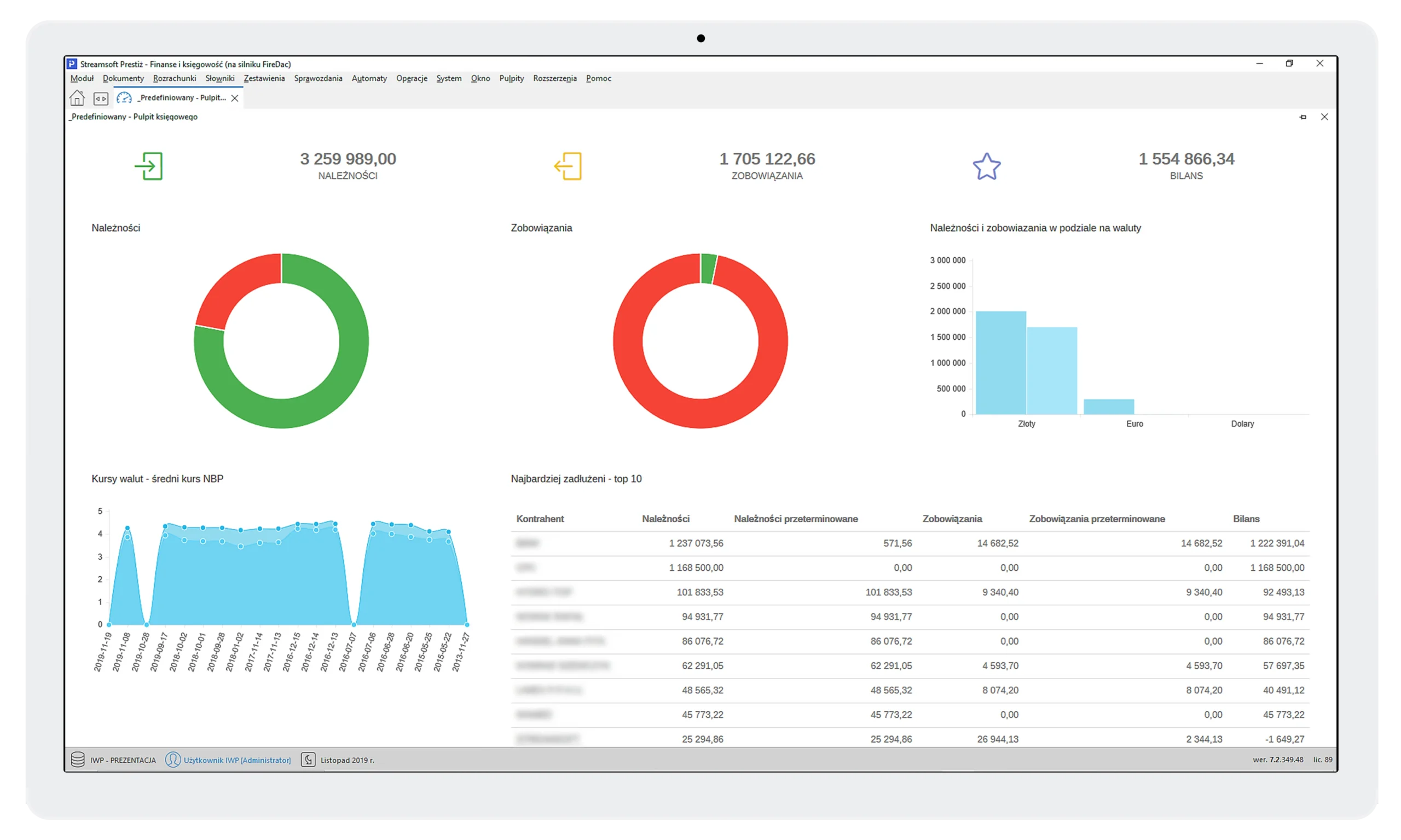This screenshot has width=1401, height=840.
Task: Pin the dashboard panel with the pin icon
Action: (x=1303, y=117)
